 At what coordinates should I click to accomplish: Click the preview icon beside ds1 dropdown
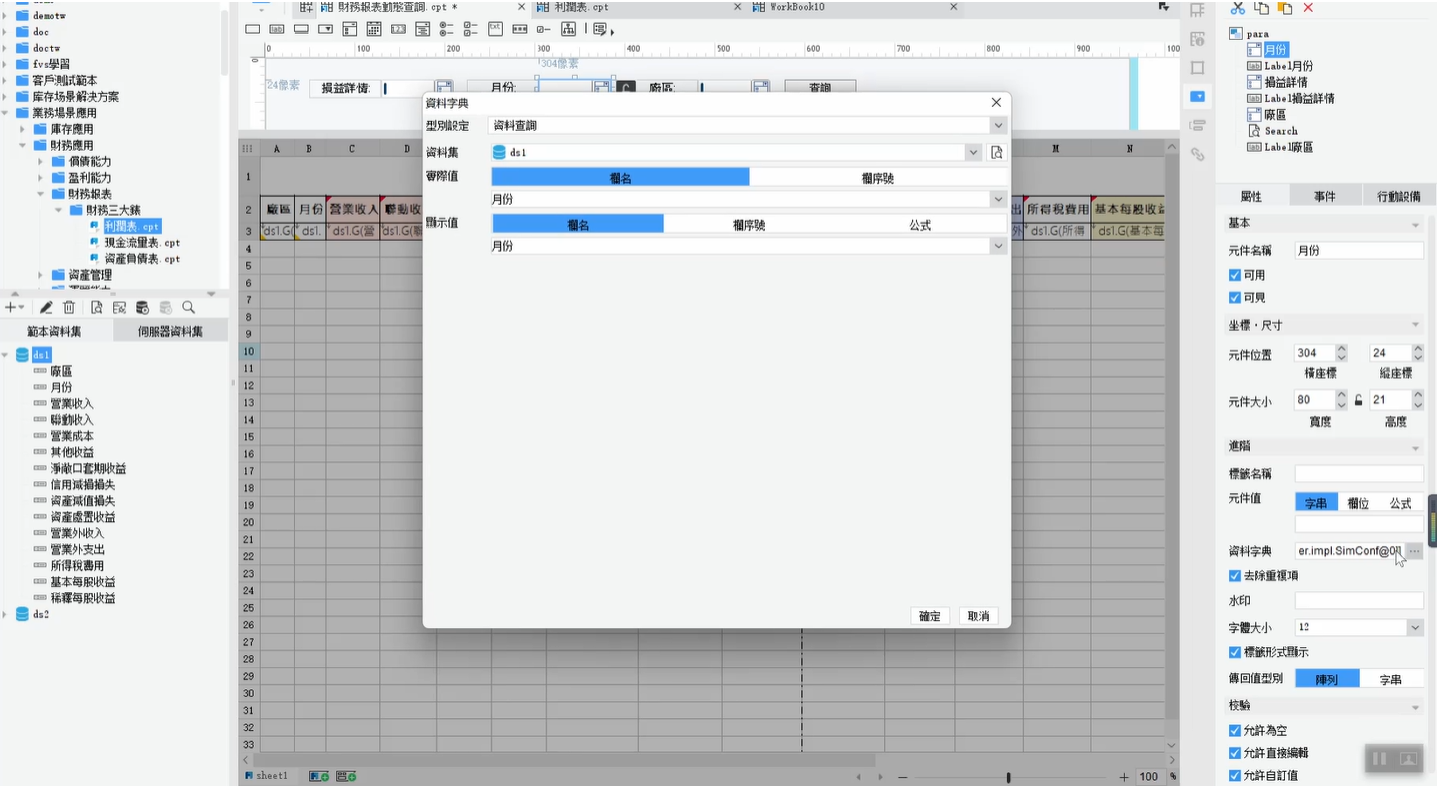pyautogui.click(x=996, y=153)
